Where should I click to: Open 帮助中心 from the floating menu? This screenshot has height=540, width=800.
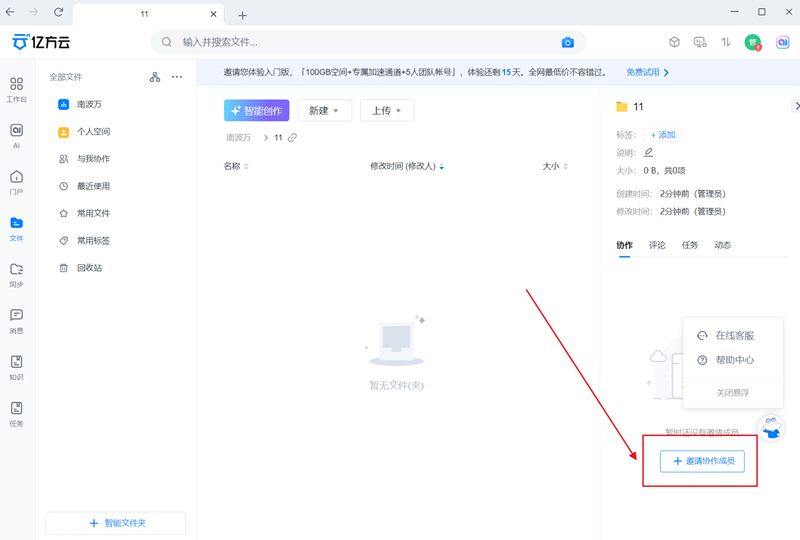(734, 360)
